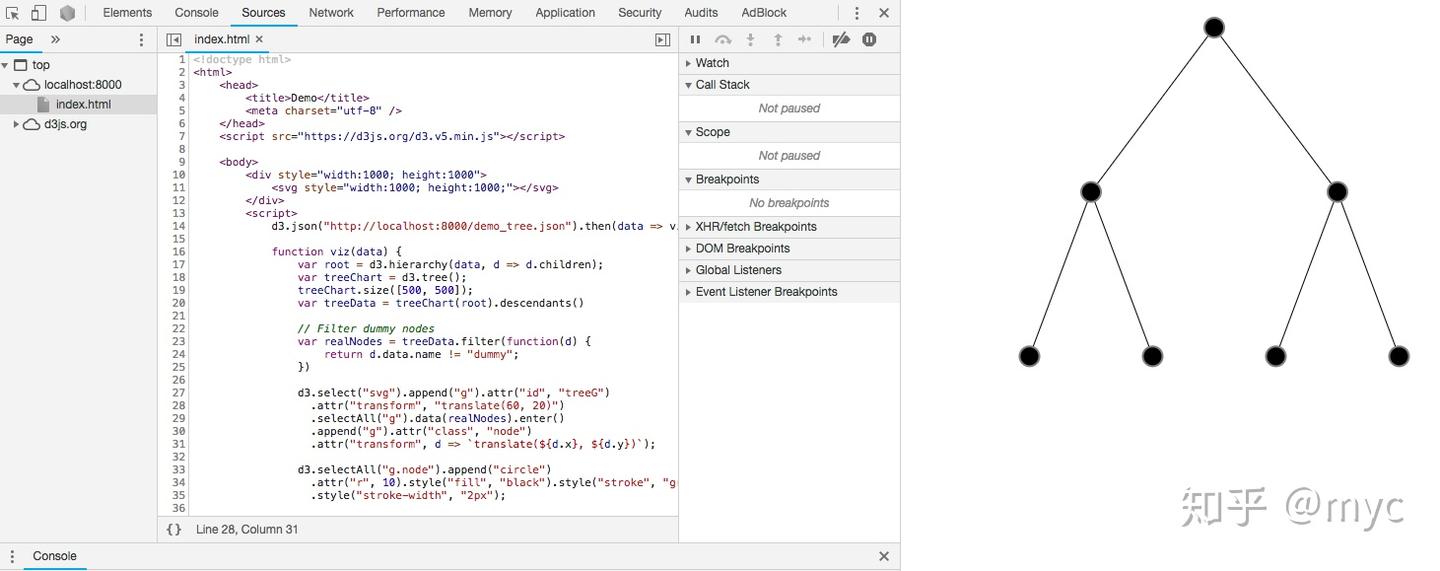Switch to the Audits tab

tap(701, 13)
